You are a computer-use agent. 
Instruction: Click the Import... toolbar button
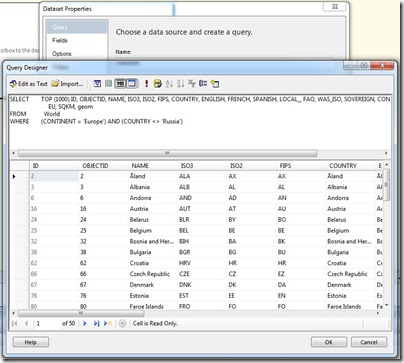(x=67, y=84)
